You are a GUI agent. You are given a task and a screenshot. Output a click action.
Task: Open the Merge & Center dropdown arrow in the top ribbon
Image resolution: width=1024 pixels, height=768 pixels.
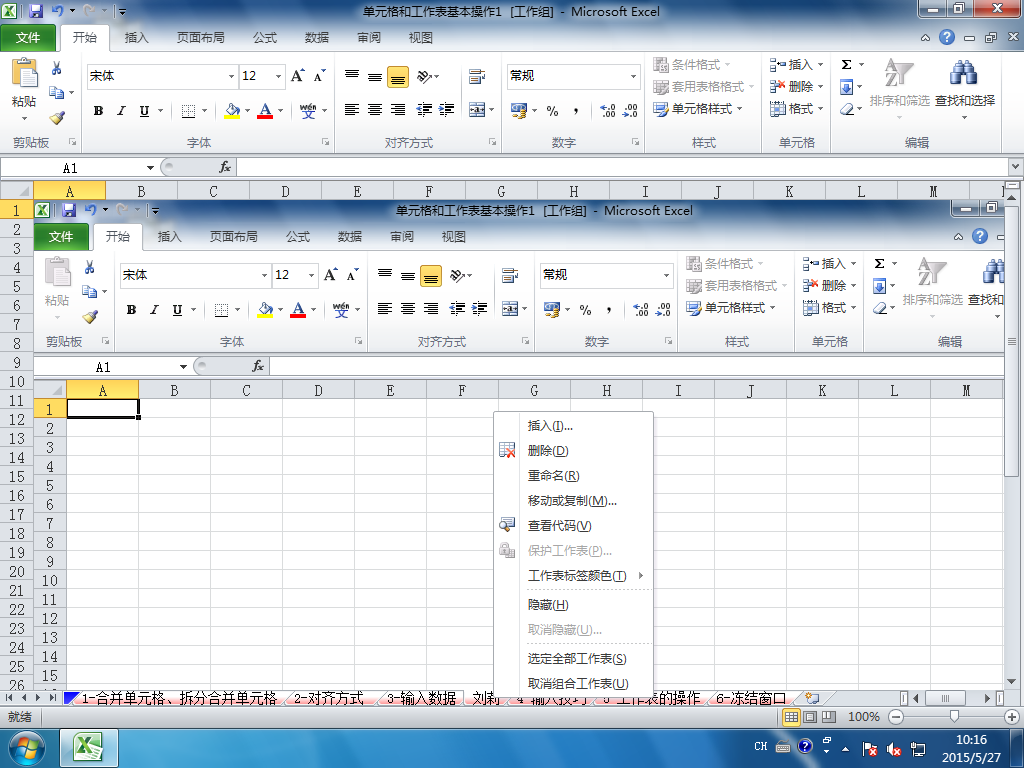[x=492, y=110]
